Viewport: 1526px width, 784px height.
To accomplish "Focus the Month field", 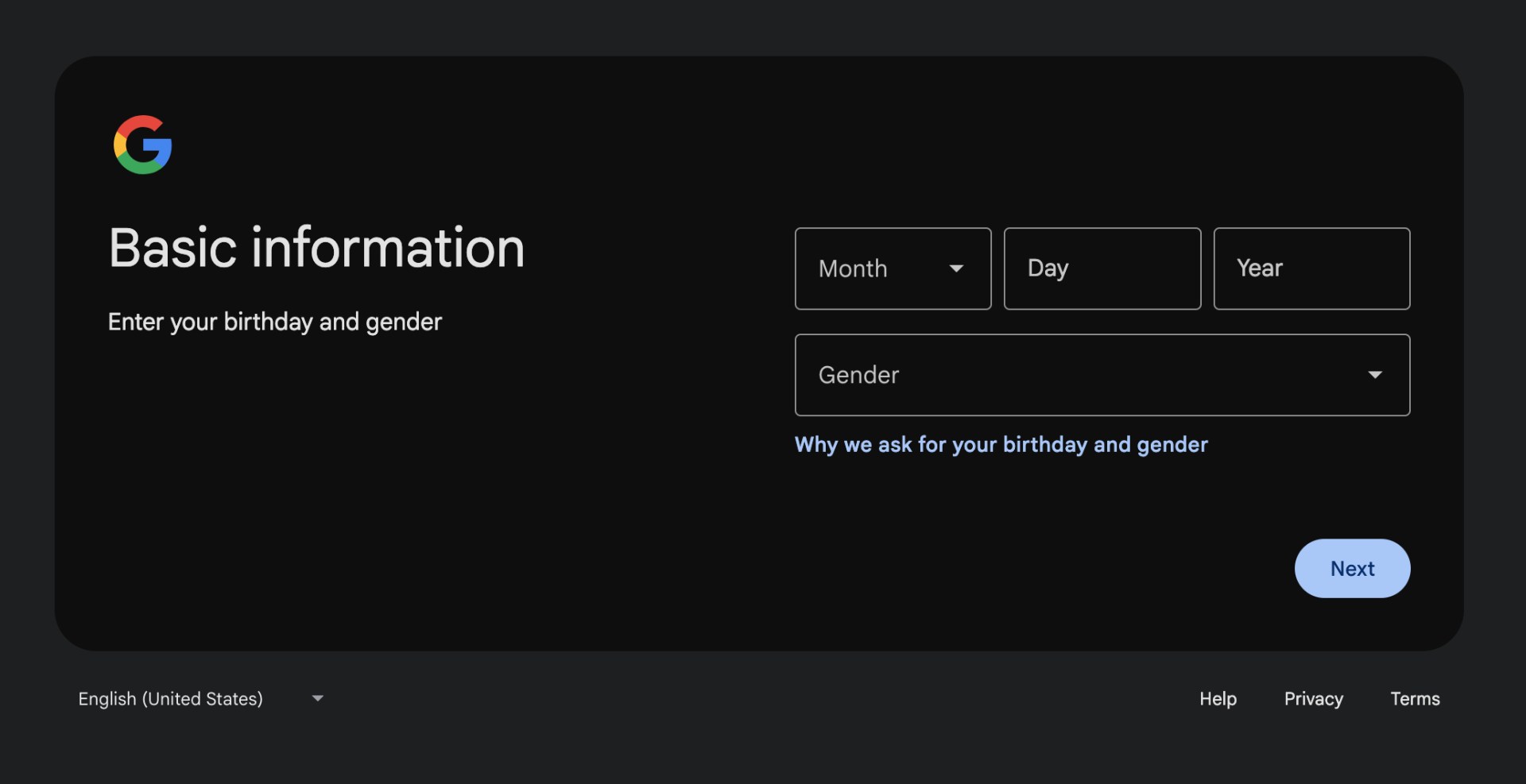I will (x=874, y=268).
